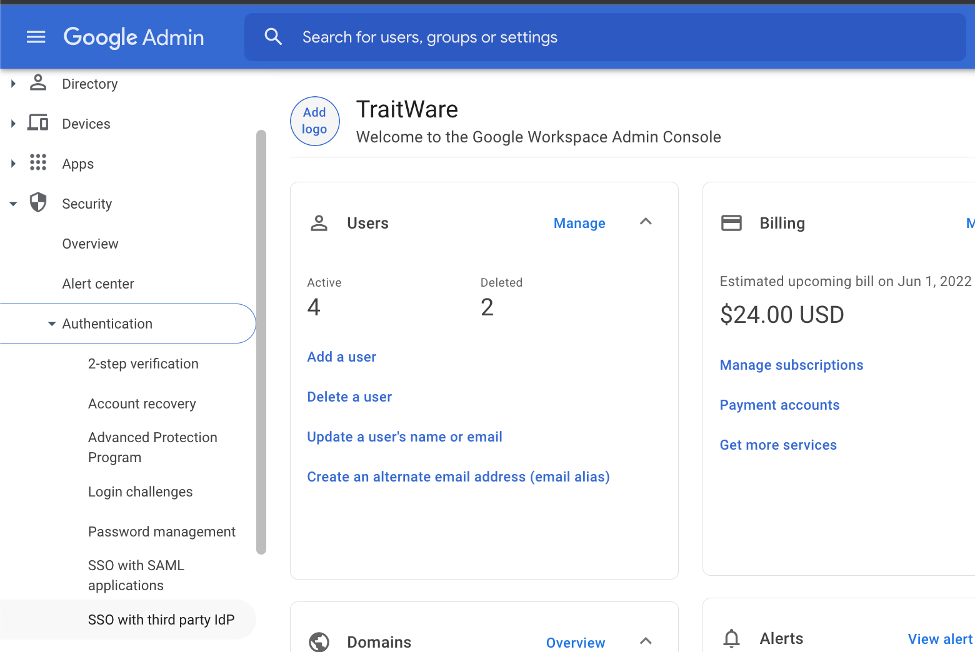The image size is (977, 652).
Task: Click the sidebar vertical scrollbar
Action: tap(261, 342)
